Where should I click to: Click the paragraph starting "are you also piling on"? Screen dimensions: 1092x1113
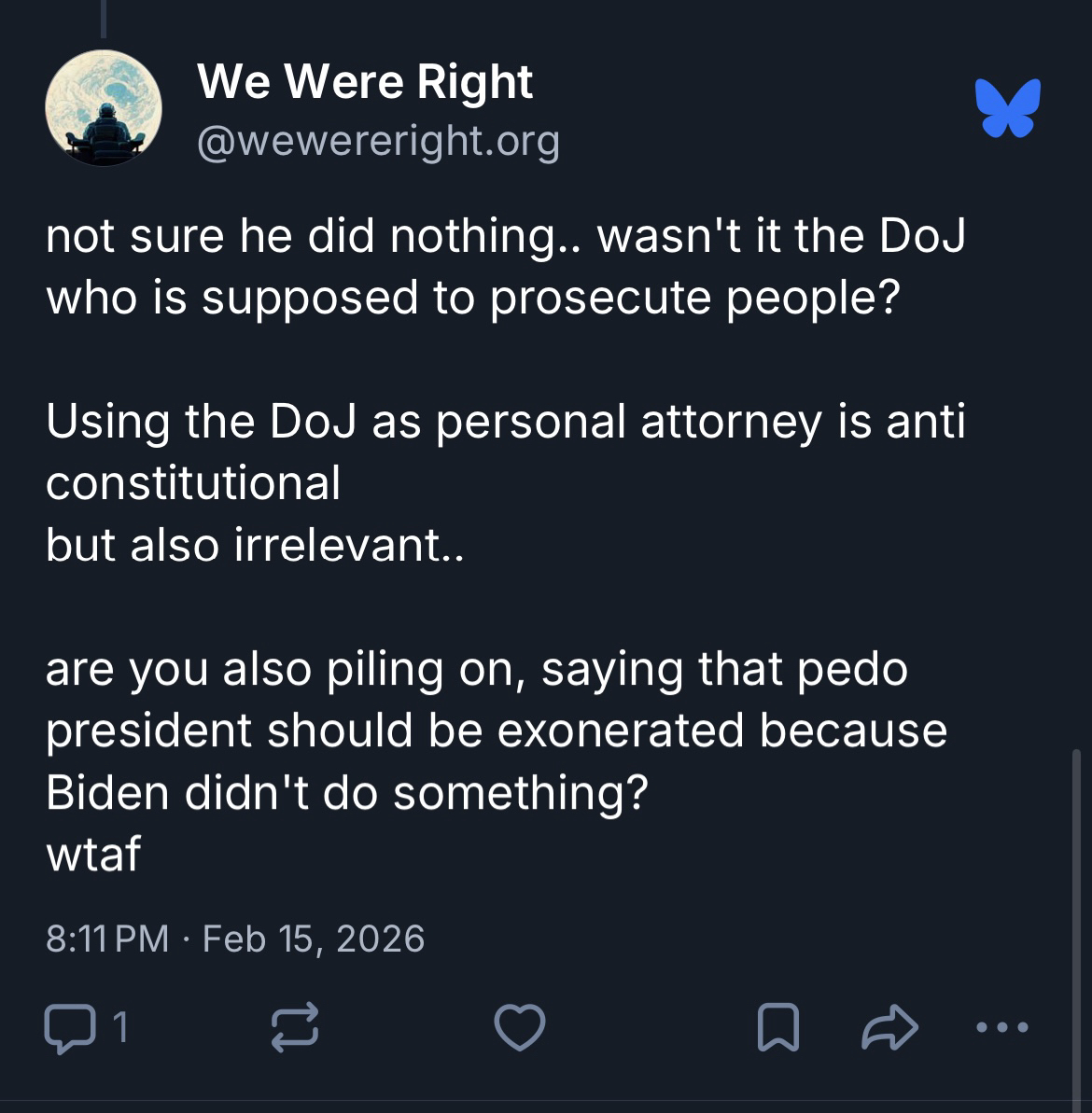495,730
